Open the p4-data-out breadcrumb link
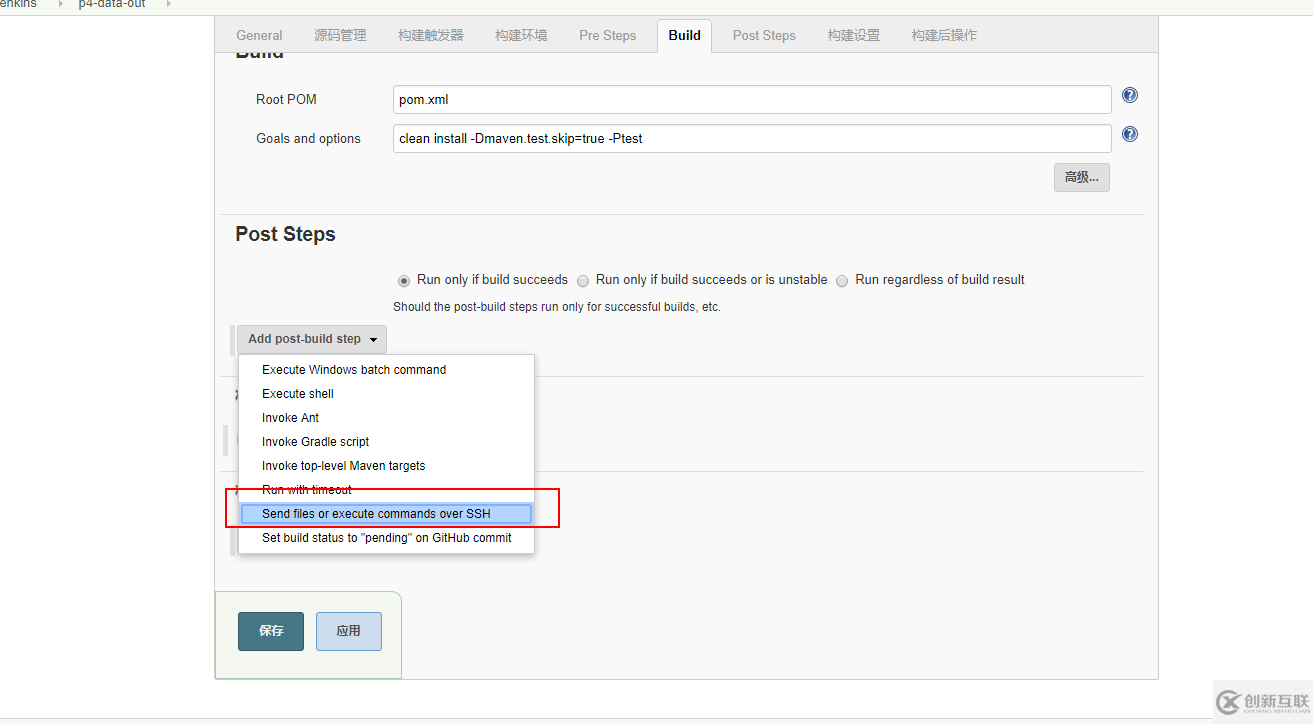 point(112,5)
